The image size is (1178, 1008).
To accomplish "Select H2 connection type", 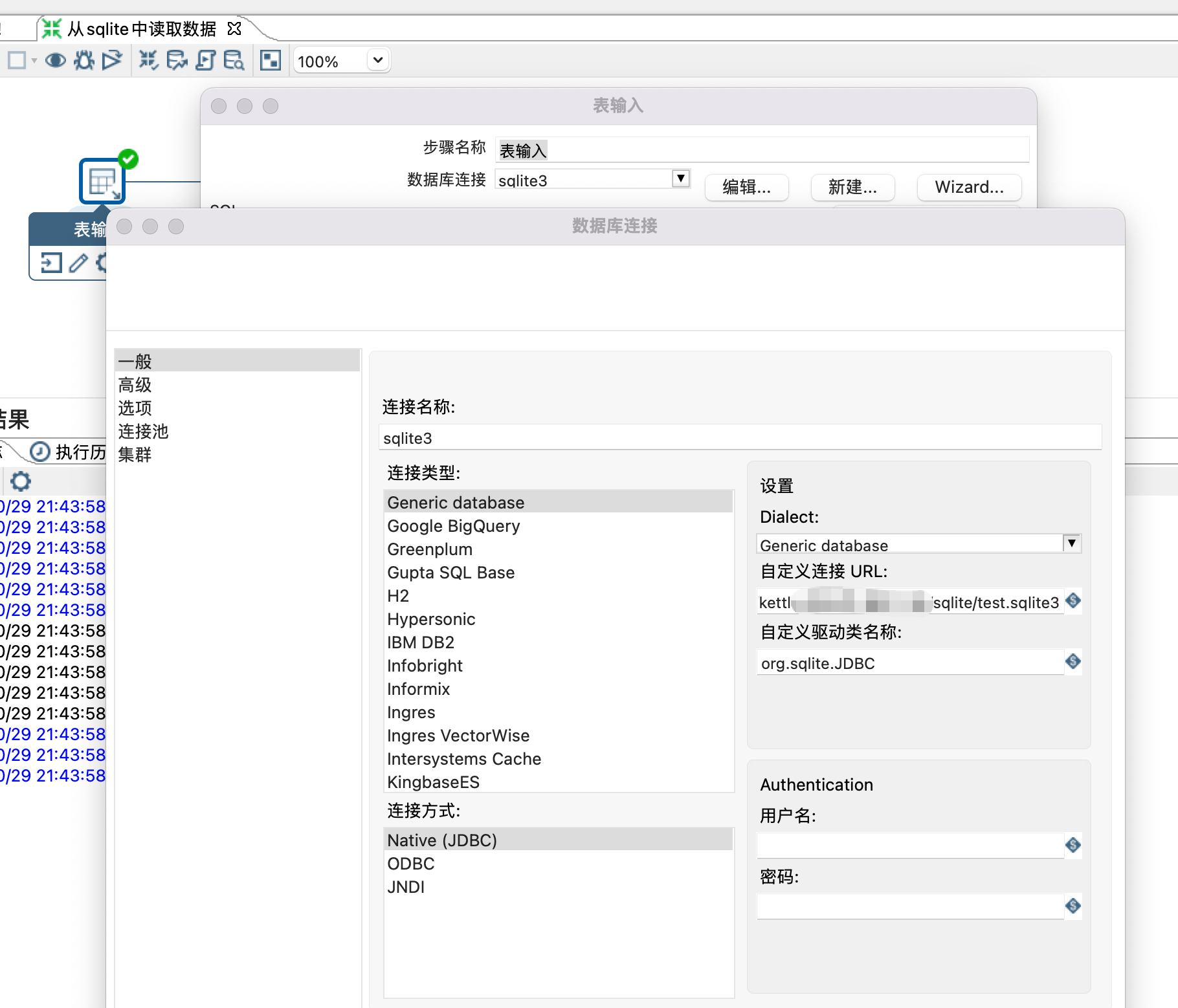I will [559, 595].
